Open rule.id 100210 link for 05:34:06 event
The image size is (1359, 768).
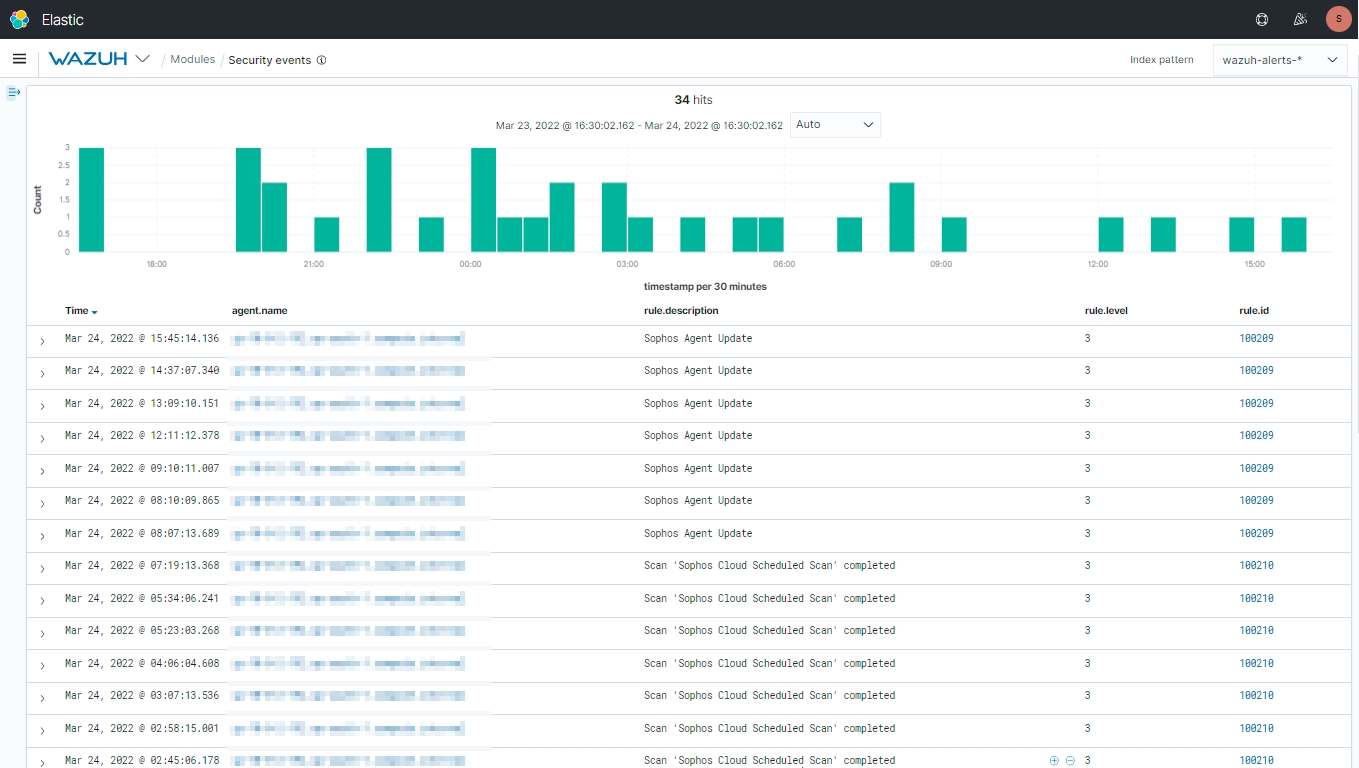1256,598
